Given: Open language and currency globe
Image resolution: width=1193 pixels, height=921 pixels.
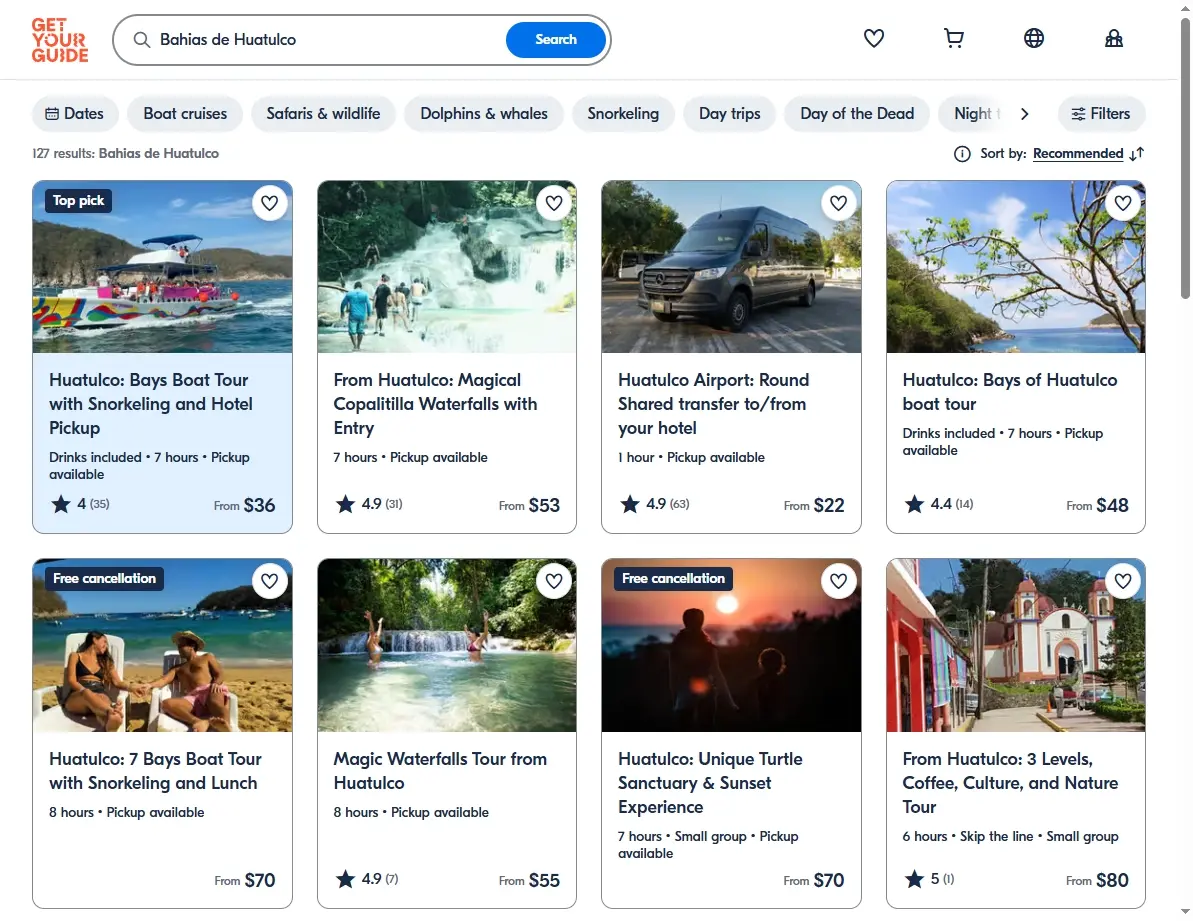Looking at the screenshot, I should [1033, 38].
